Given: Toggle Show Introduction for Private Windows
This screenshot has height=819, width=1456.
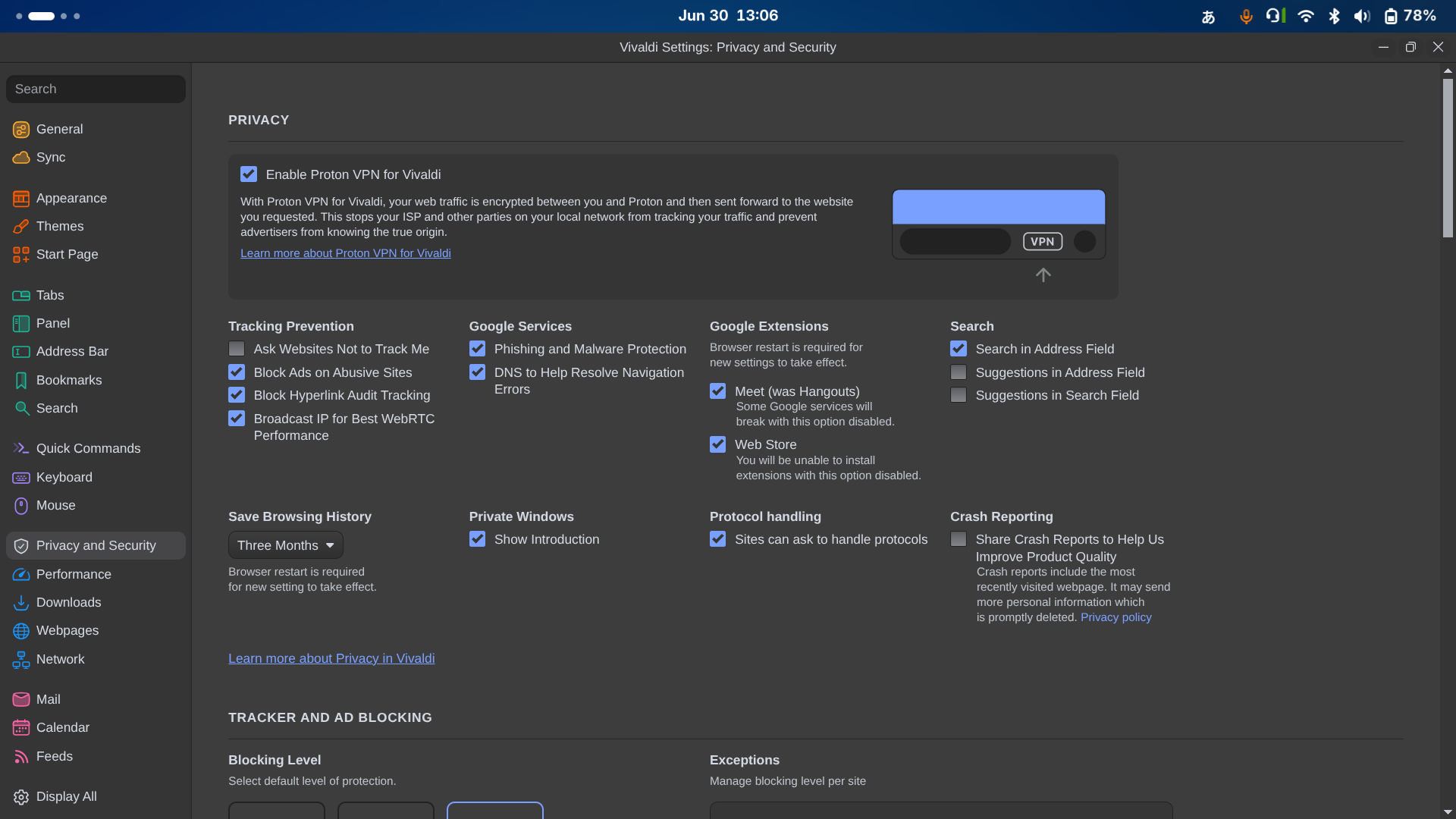Looking at the screenshot, I should click(477, 539).
